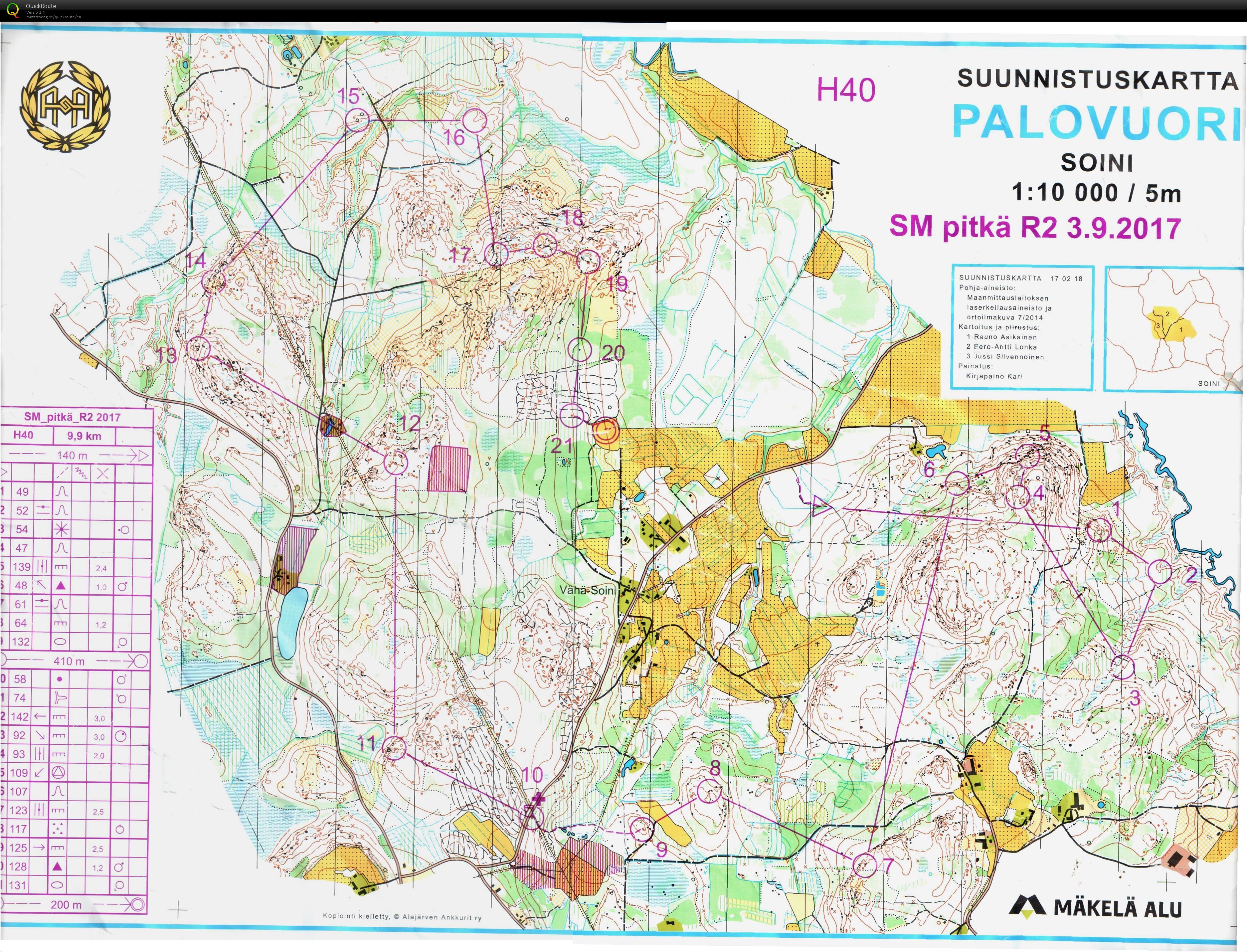Click the 9,9 km course length cell
Image resolution: width=1247 pixels, height=952 pixels.
pos(85,436)
